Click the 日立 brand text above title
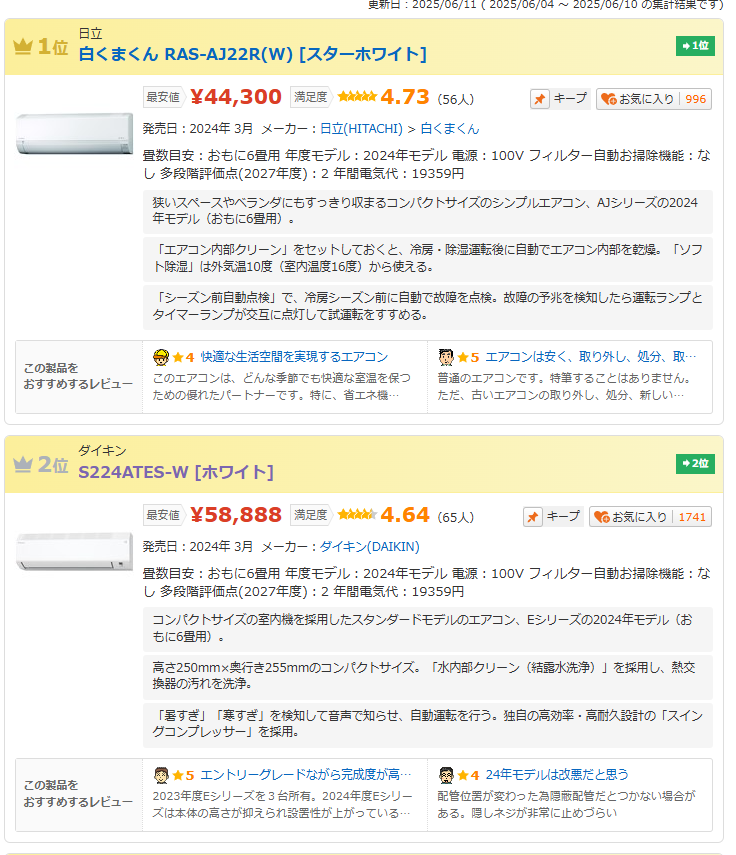 [91, 34]
